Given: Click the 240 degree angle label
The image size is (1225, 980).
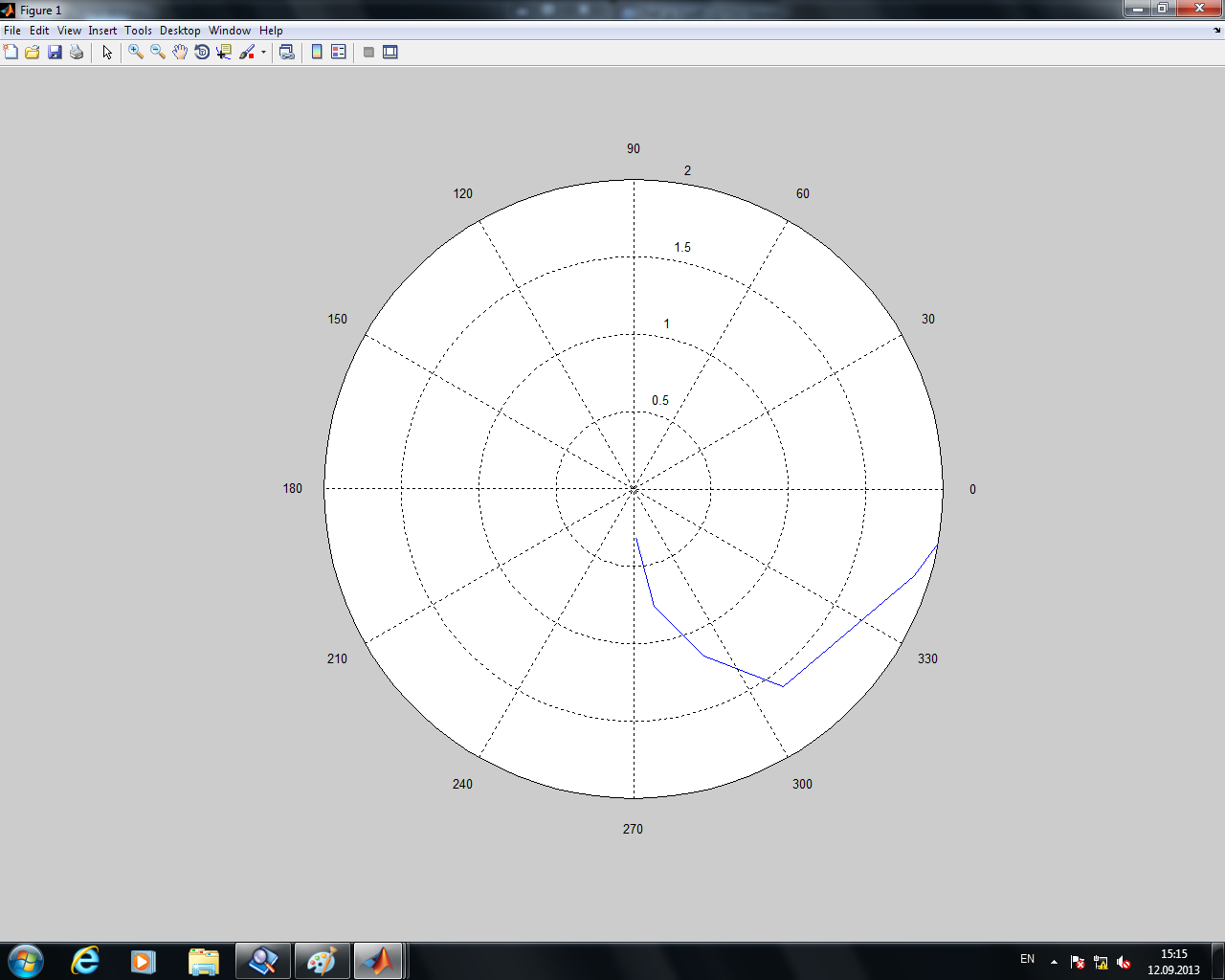Looking at the screenshot, I should [x=462, y=784].
